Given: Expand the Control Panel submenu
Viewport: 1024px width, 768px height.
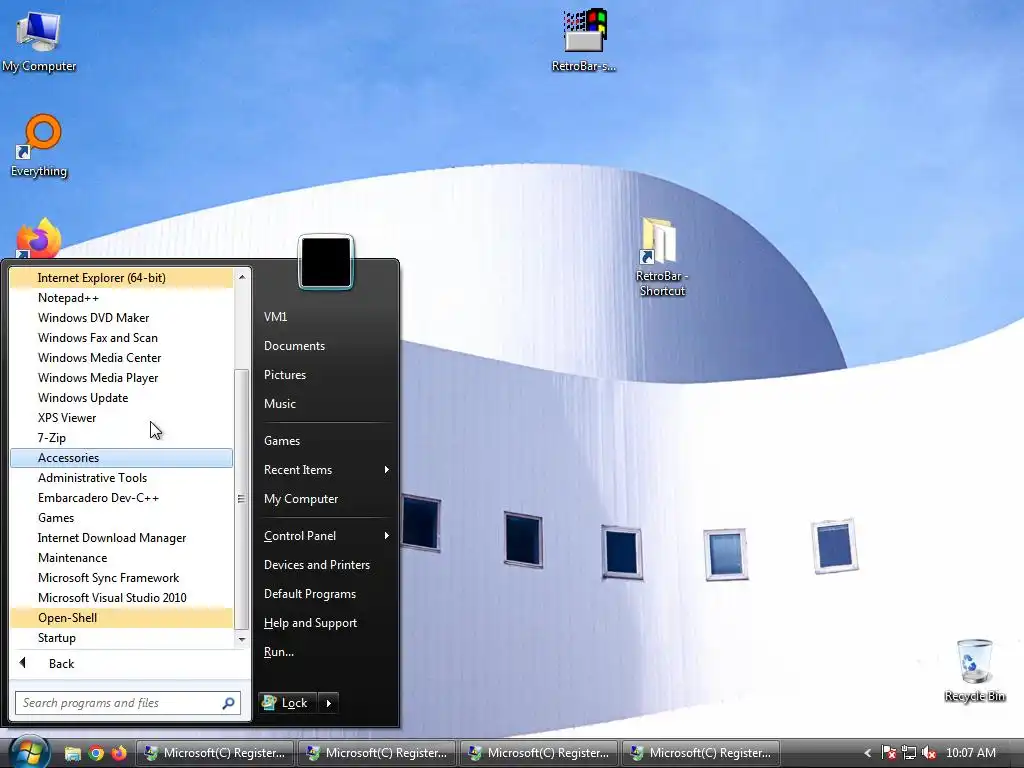Looking at the screenshot, I should 326,536.
